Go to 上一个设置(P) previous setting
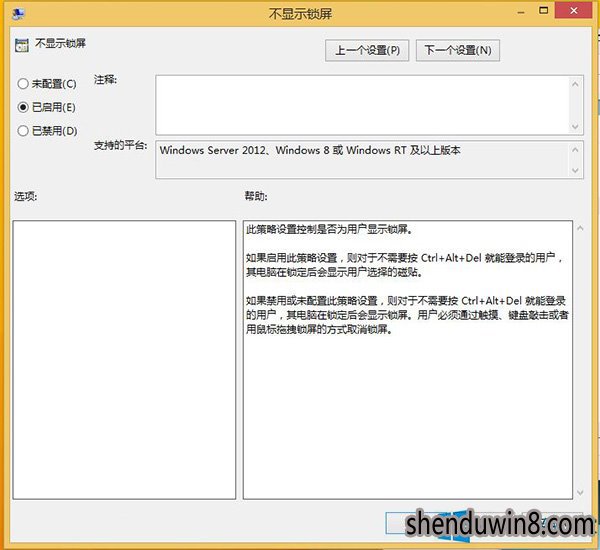 (x=367, y=50)
